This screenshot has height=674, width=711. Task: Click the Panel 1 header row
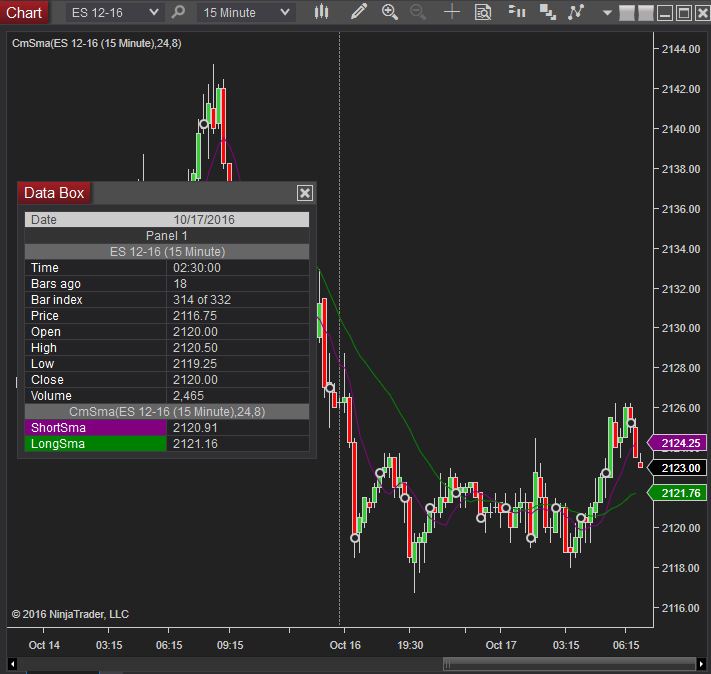pyautogui.click(x=167, y=236)
